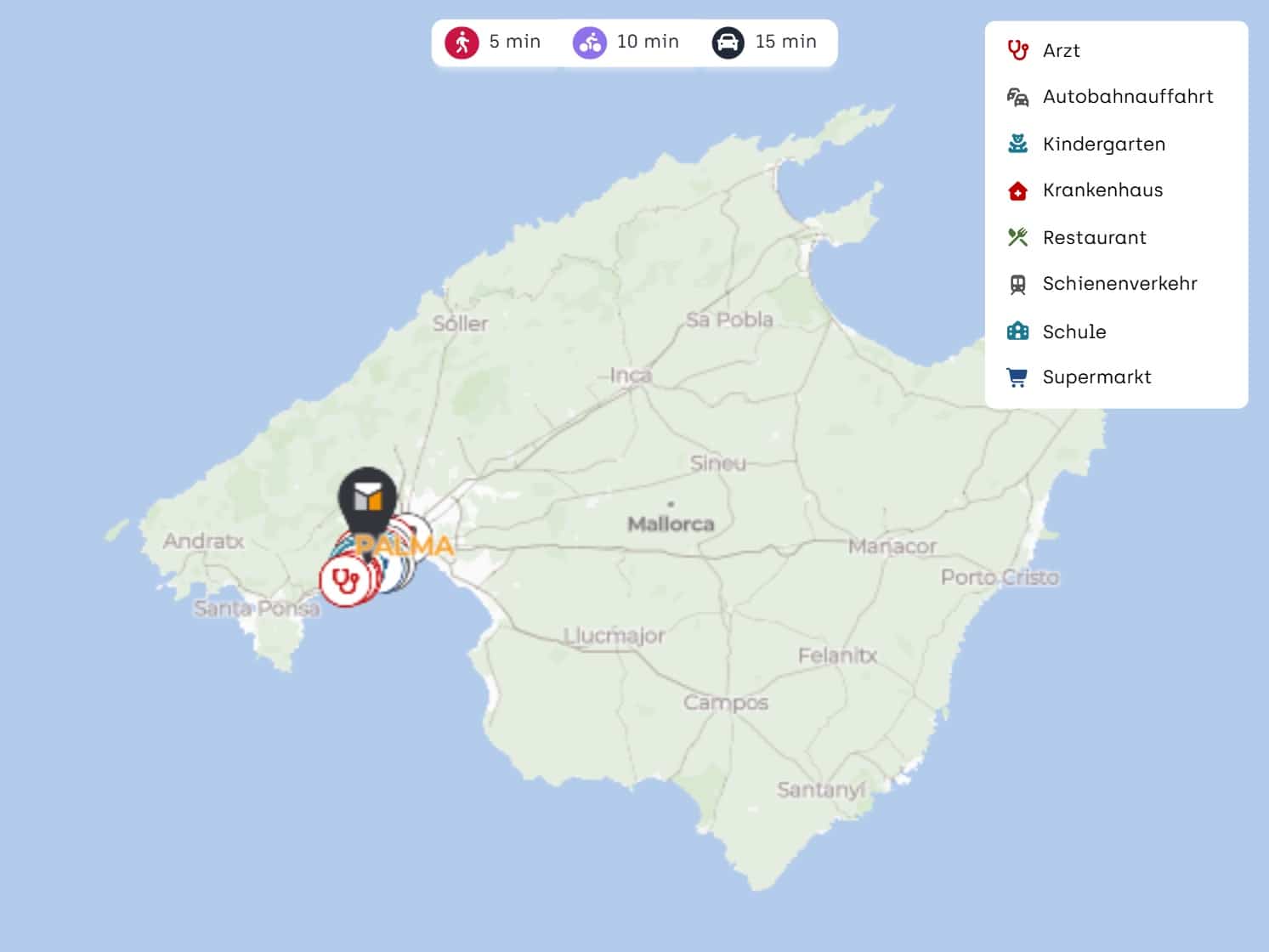Image resolution: width=1269 pixels, height=952 pixels.
Task: Toggle Restaurant points of interest label
Action: (x=1094, y=237)
